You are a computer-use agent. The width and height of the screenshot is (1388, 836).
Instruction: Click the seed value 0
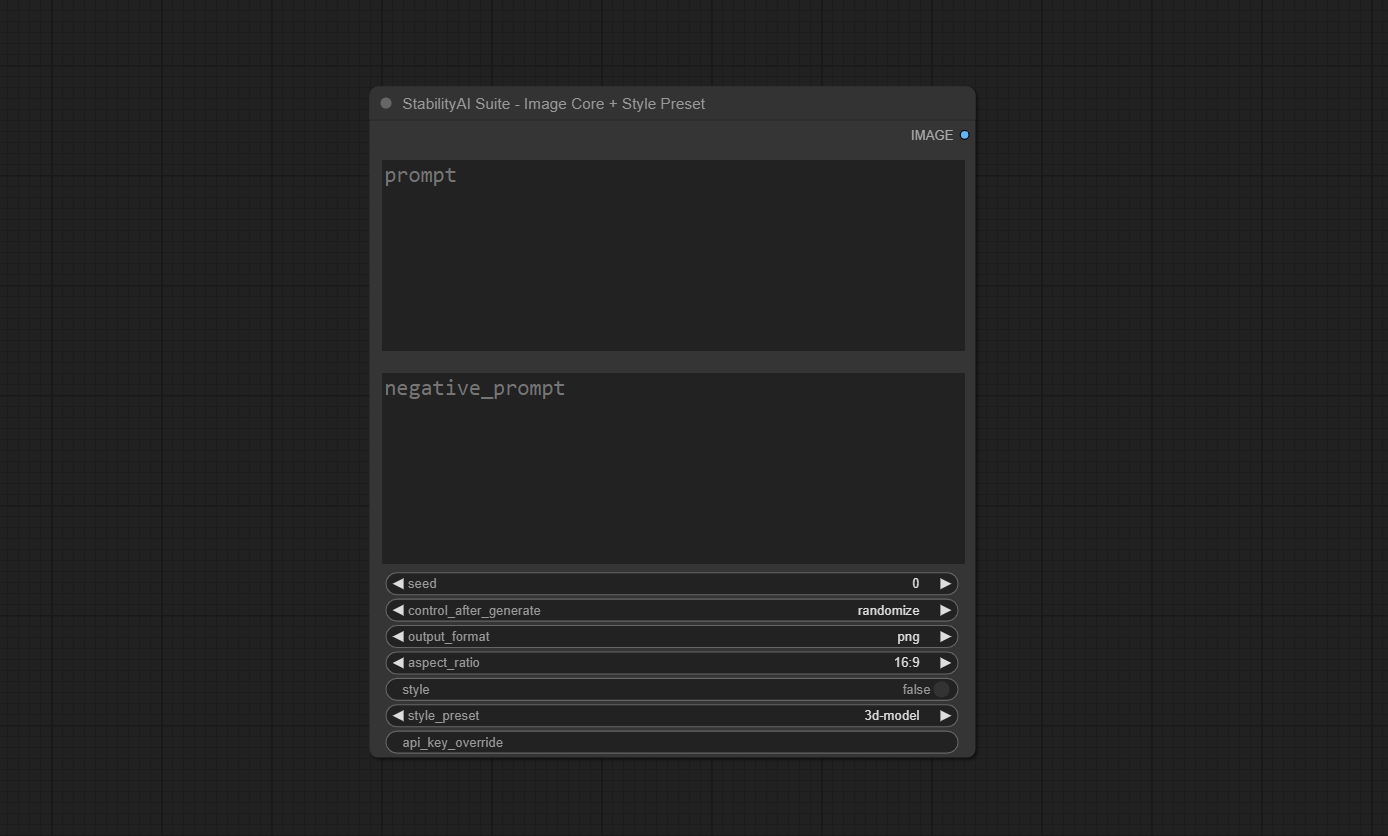[915, 583]
